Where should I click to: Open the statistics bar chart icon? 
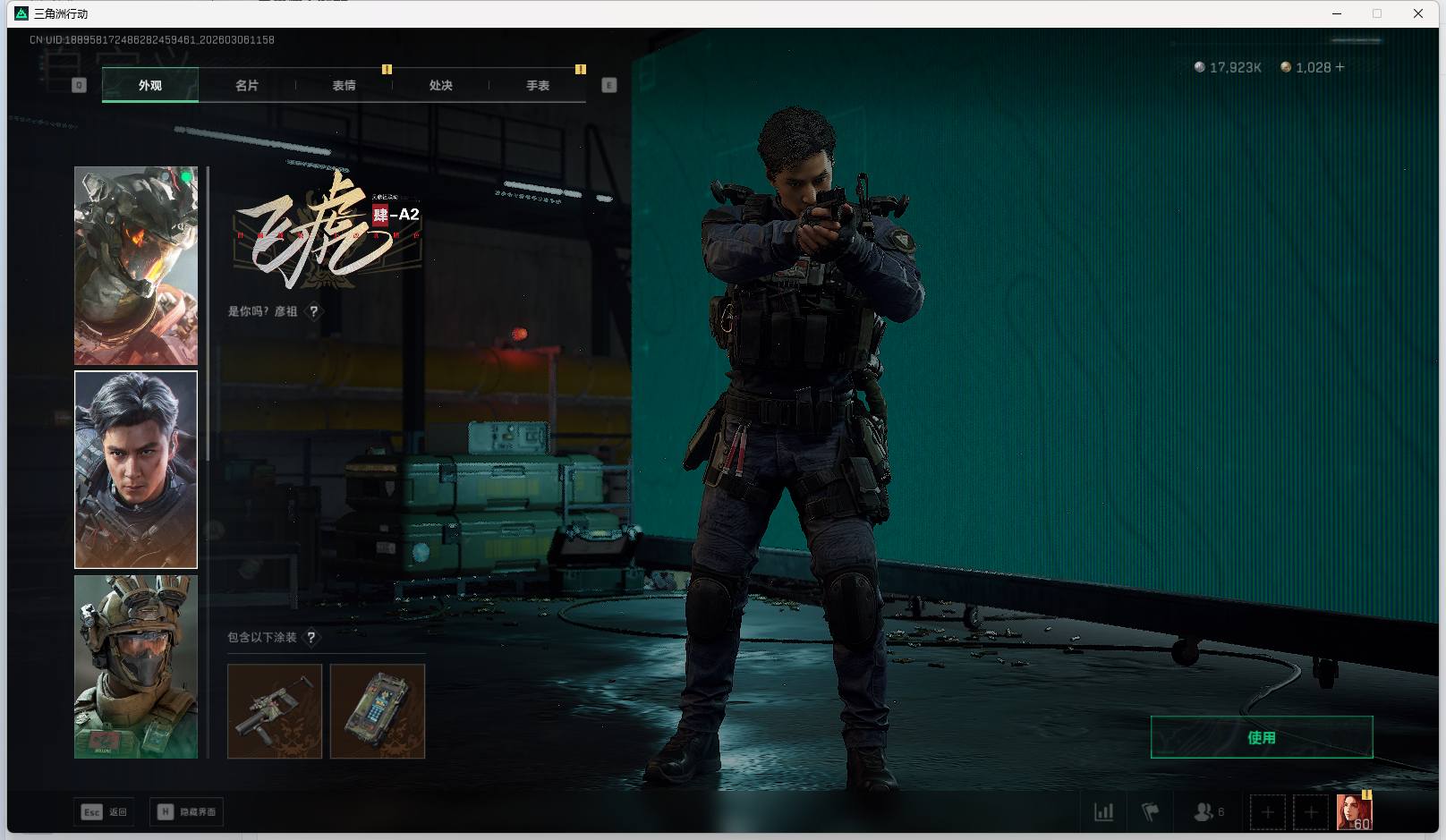(1104, 812)
